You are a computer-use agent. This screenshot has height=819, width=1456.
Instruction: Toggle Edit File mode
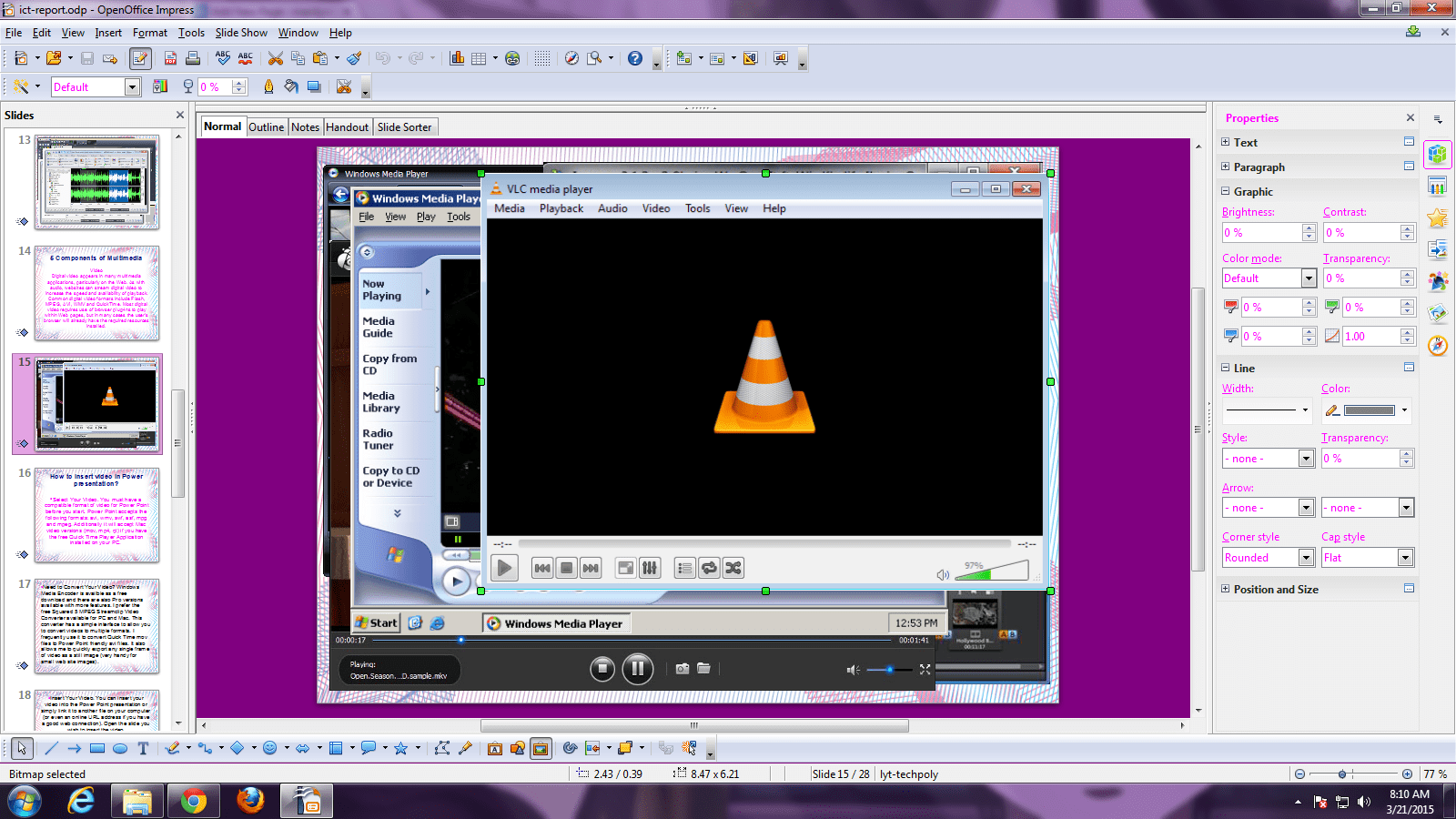click(140, 58)
